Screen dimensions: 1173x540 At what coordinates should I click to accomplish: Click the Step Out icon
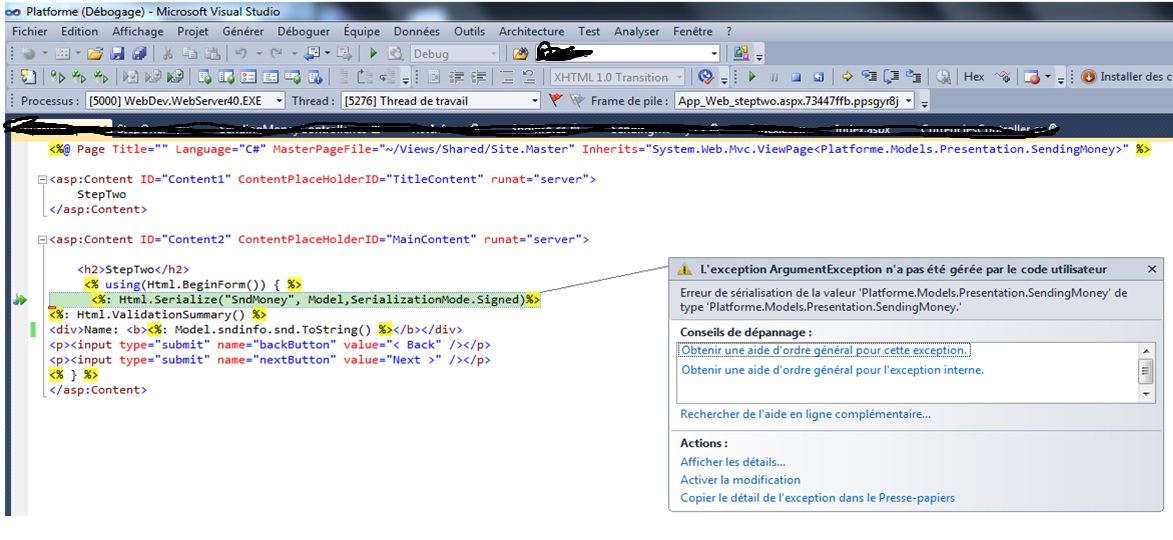pos(913,76)
